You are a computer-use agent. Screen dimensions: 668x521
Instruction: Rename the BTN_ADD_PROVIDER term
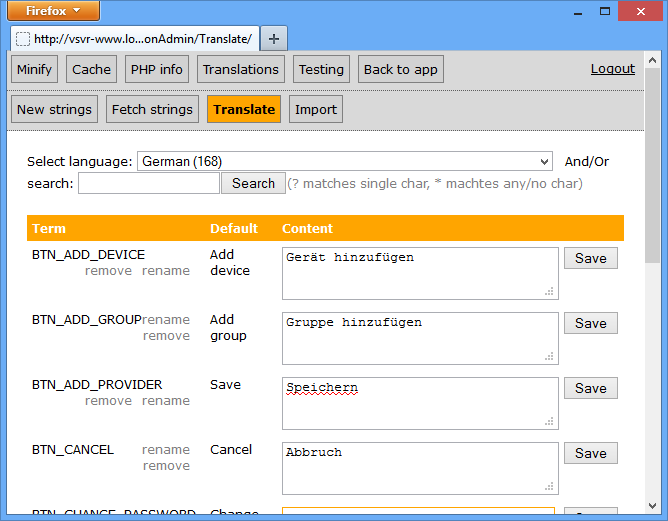click(x=166, y=400)
